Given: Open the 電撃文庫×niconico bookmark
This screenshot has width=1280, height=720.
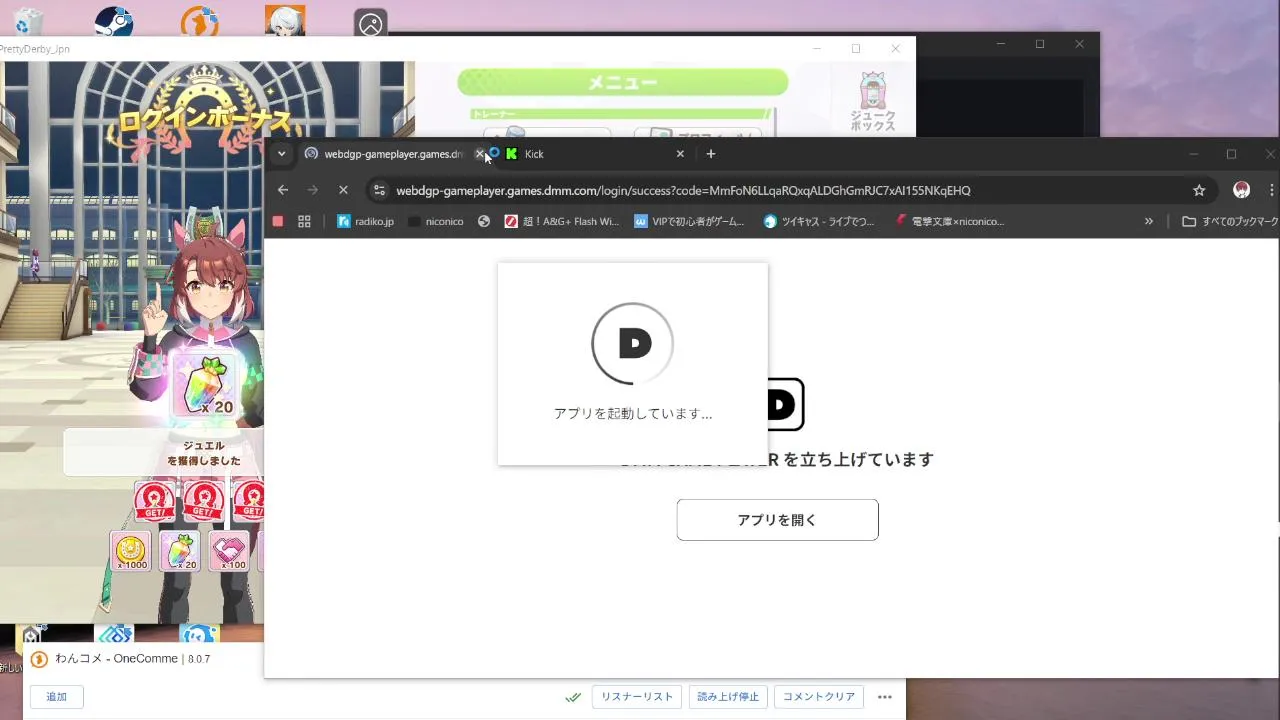Looking at the screenshot, I should (949, 221).
